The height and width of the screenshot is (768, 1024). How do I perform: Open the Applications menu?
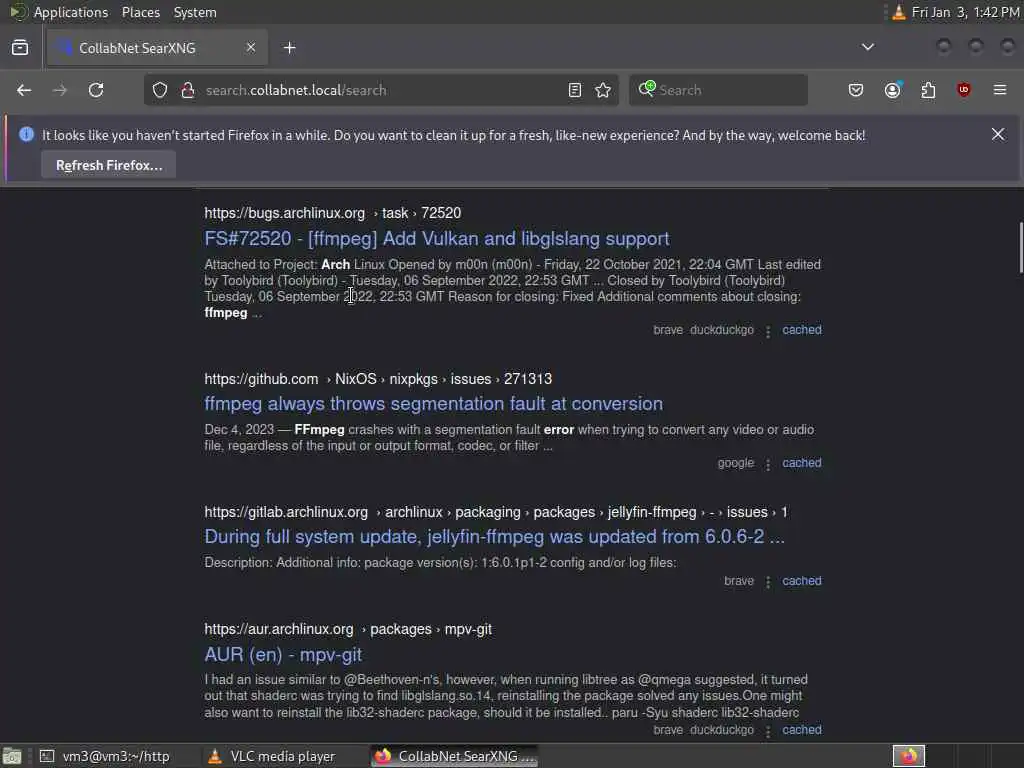click(x=71, y=12)
